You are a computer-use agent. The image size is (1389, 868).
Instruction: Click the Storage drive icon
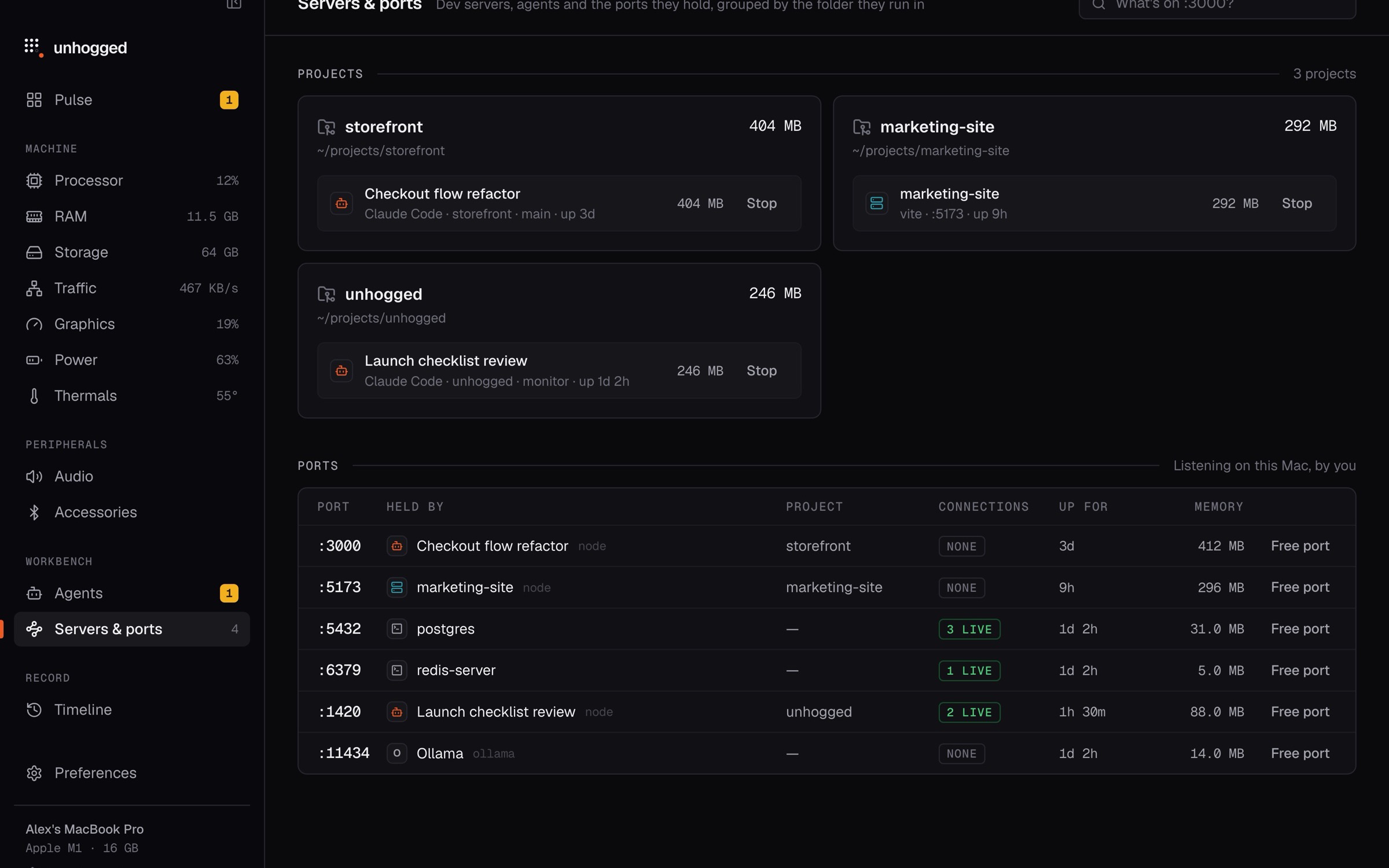pos(34,252)
